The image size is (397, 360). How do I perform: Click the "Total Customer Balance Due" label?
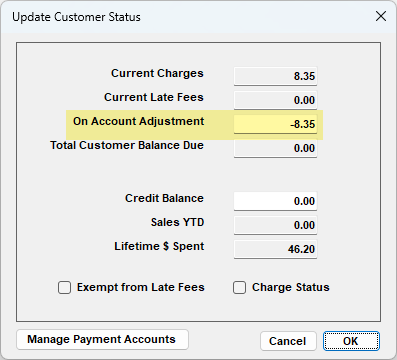click(127, 145)
